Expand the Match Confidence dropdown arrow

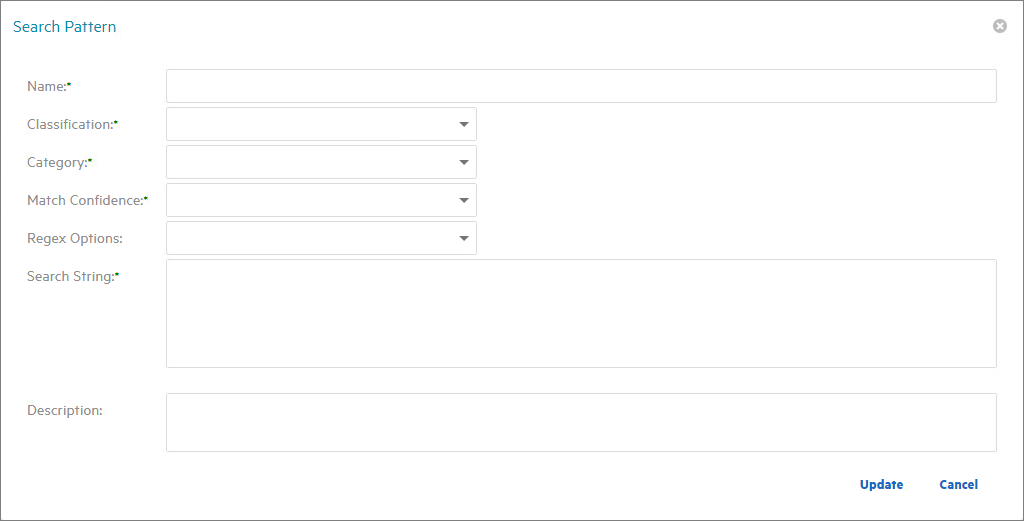click(x=464, y=200)
